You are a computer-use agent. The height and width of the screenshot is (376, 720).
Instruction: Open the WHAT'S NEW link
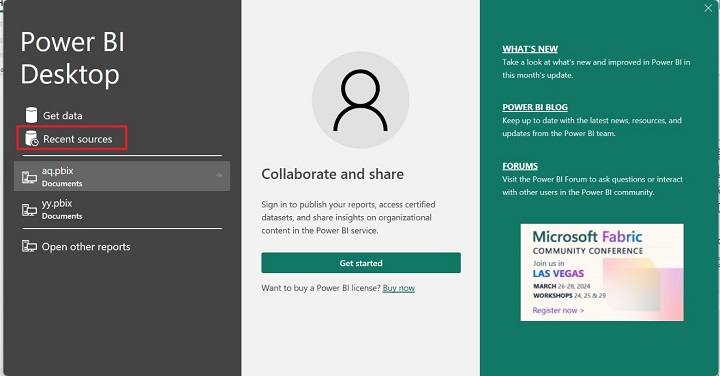pos(530,49)
